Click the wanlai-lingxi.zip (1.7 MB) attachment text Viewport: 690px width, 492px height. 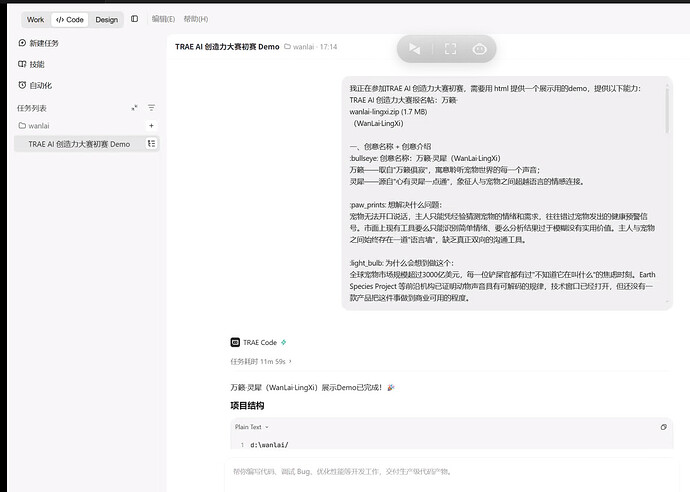pyautogui.click(x=388, y=112)
